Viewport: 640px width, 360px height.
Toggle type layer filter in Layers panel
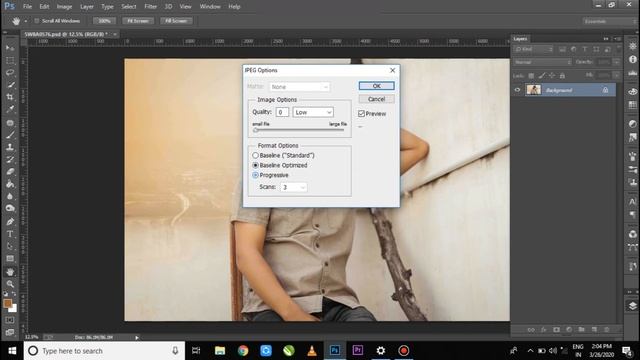(585, 49)
